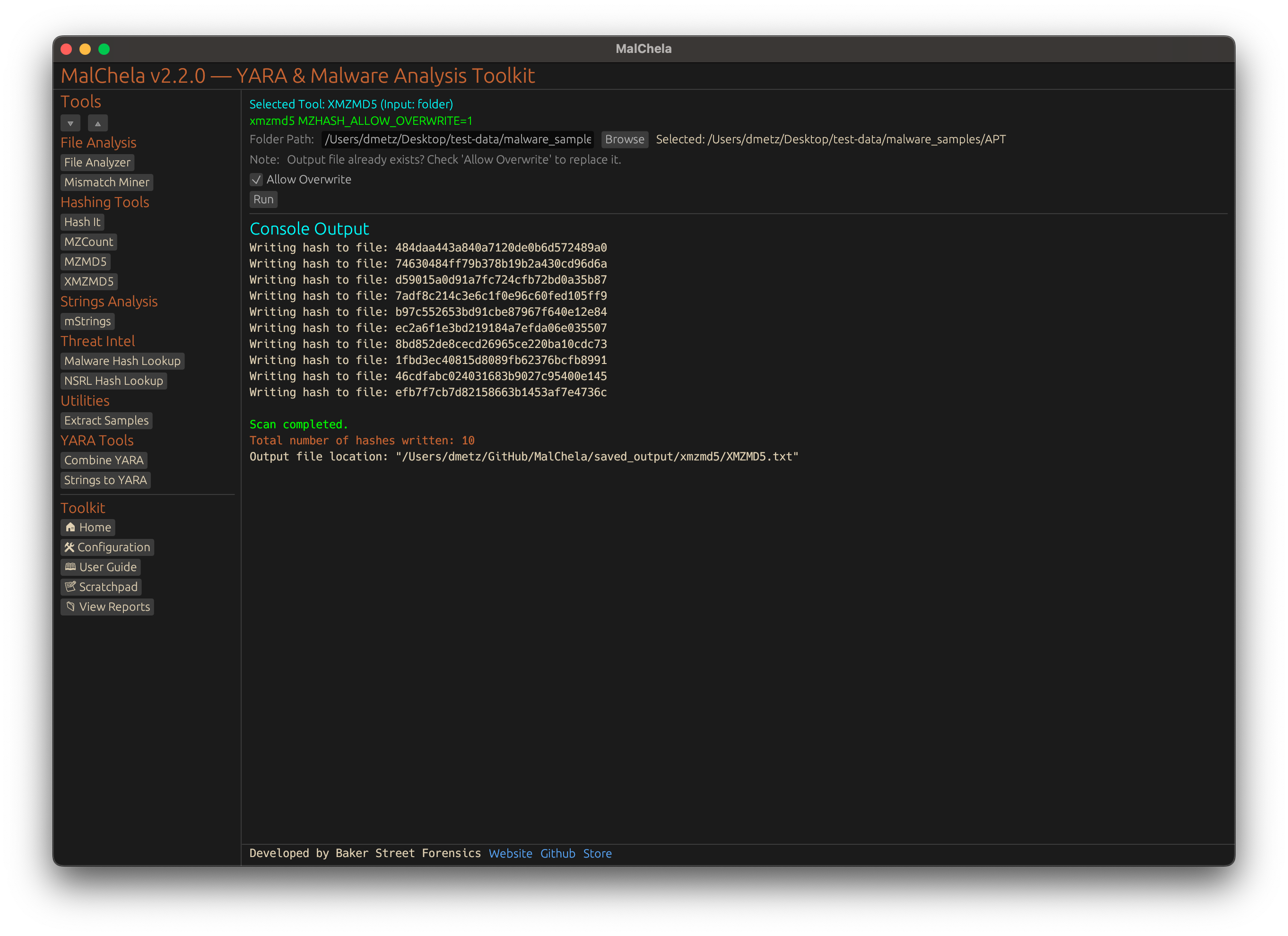
Task: Click the 'Selected Tool: XMZMD5' header text
Action: [x=351, y=104]
